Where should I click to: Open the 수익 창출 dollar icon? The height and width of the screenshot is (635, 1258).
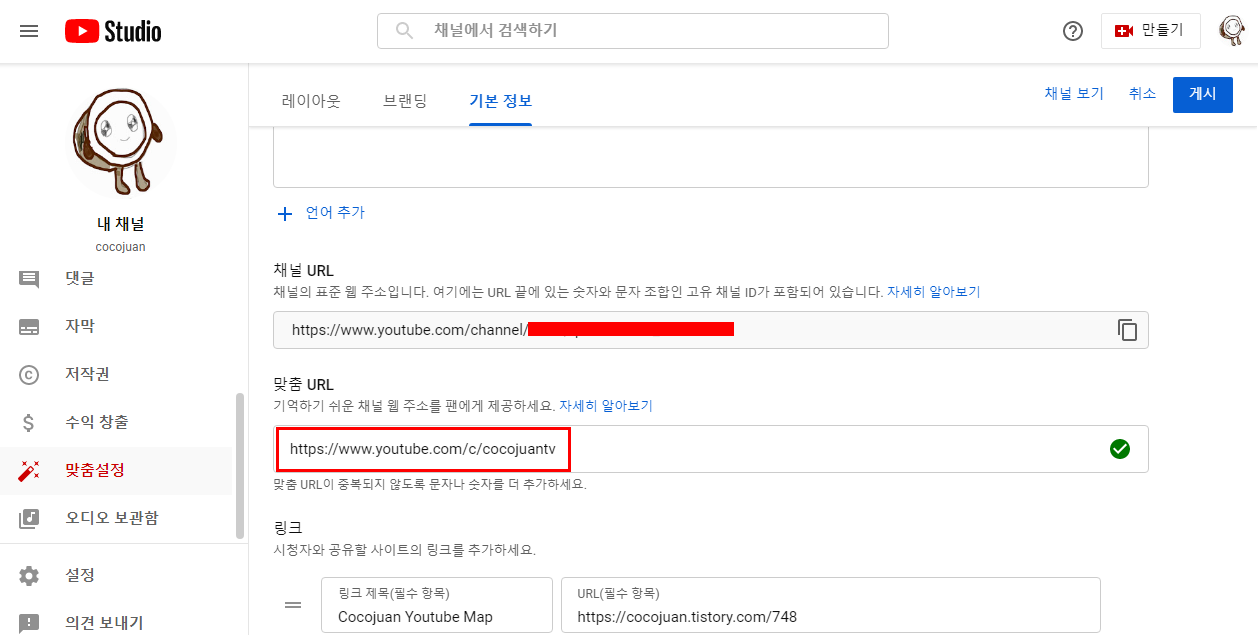pyautogui.click(x=29, y=422)
